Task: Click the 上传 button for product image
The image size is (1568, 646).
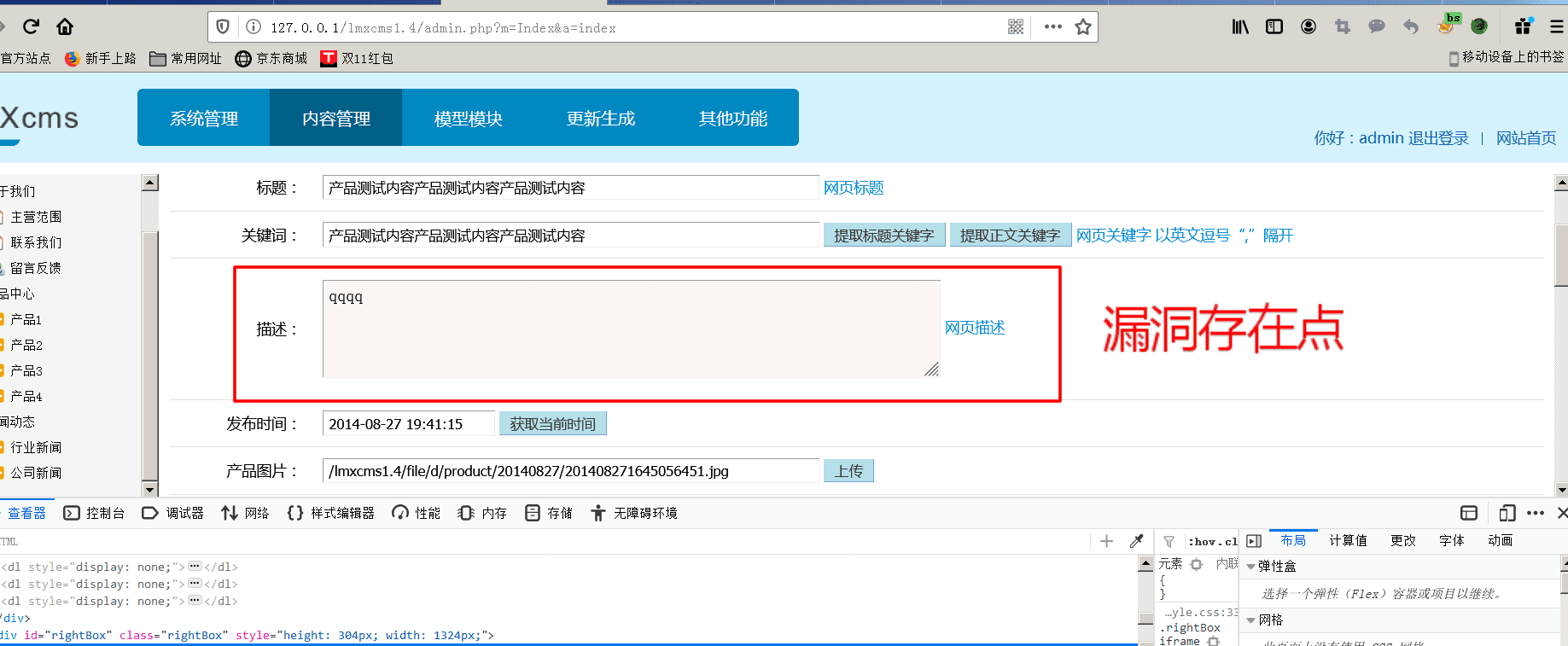Action: [848, 471]
